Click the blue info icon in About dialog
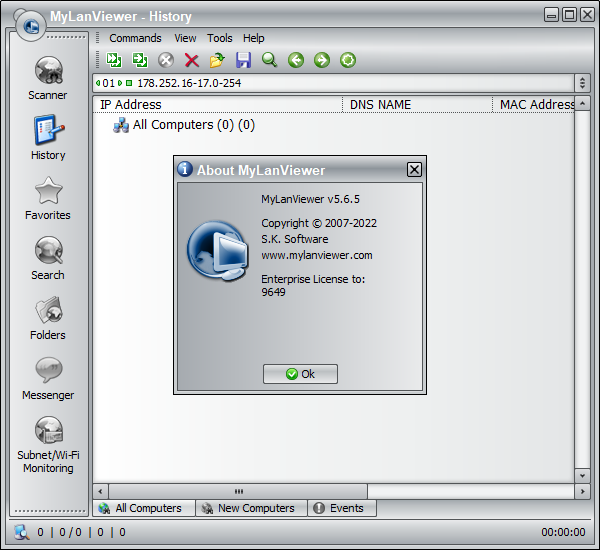This screenshot has height=550, width=600. pyautogui.click(x=185, y=168)
